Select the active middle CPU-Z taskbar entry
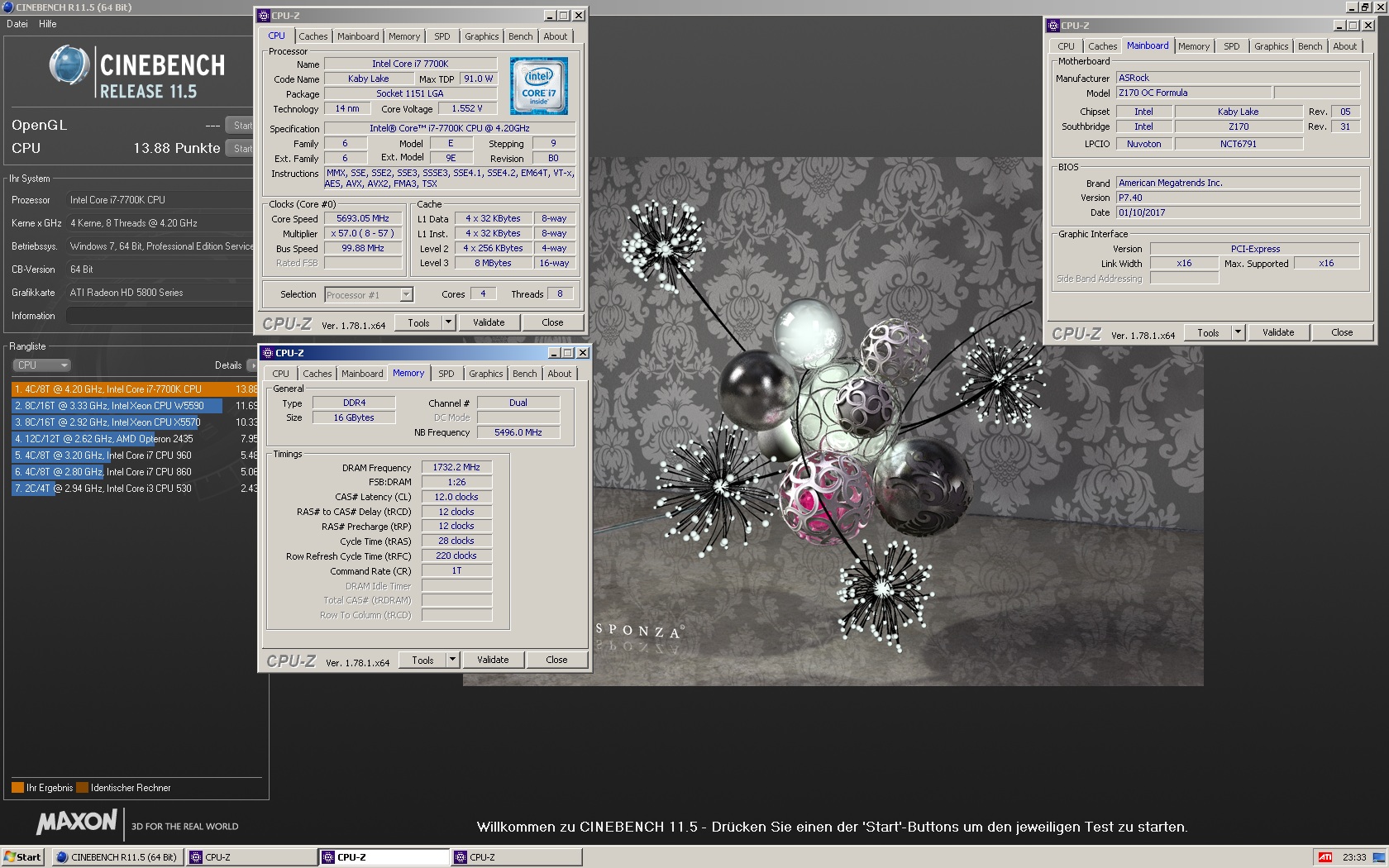 click(x=384, y=857)
